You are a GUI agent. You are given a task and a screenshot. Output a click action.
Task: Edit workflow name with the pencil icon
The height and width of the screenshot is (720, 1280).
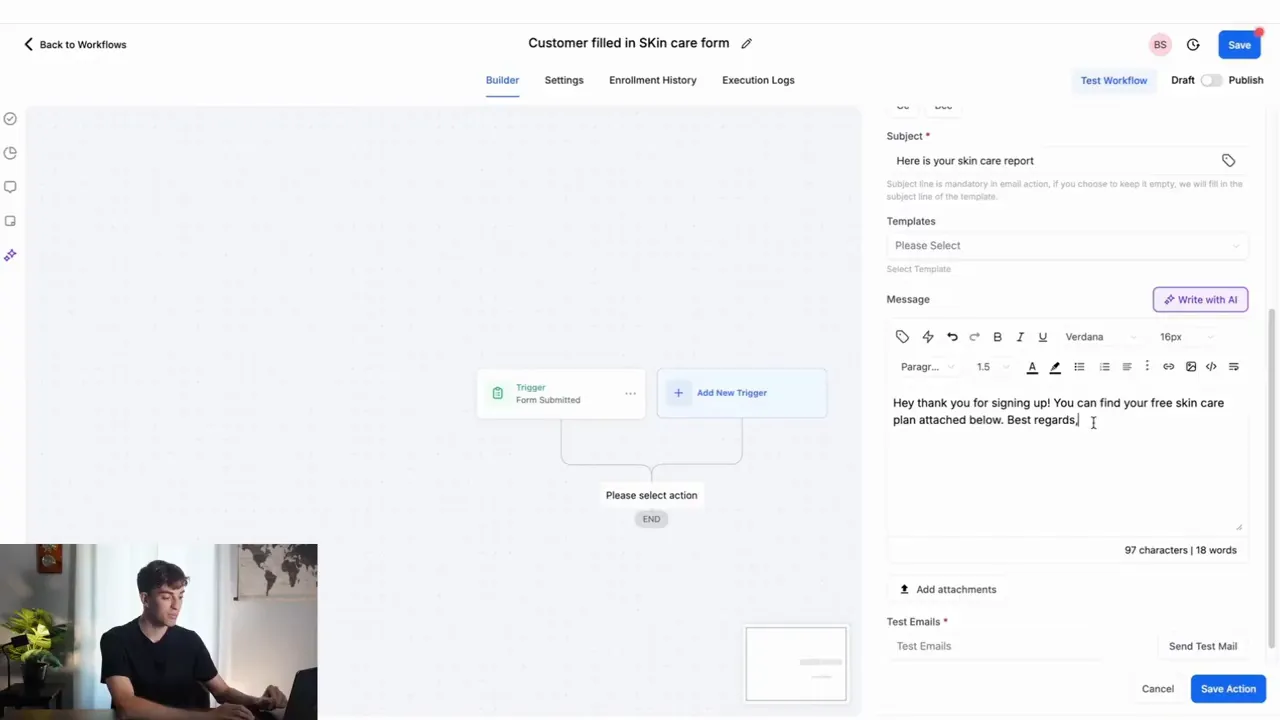coord(746,43)
